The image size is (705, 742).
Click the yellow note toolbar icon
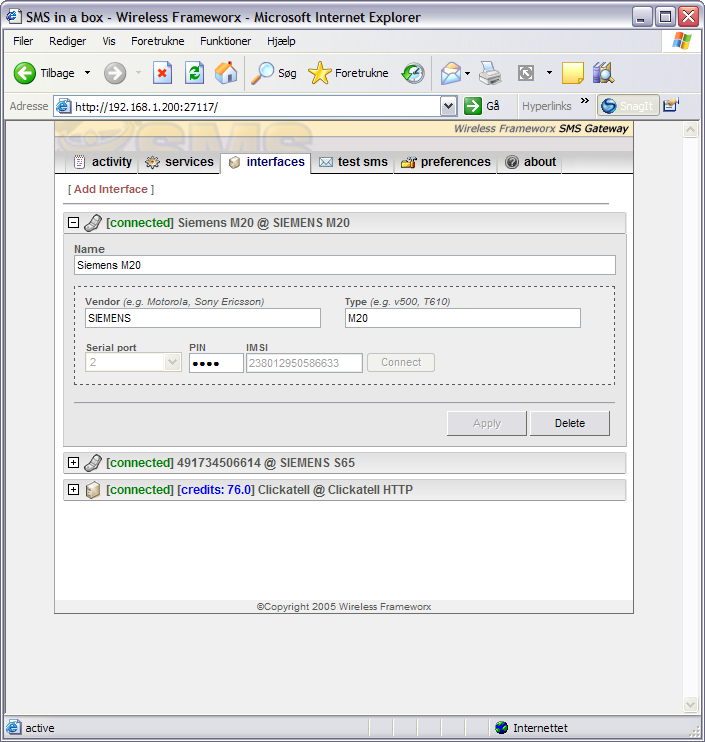(x=573, y=73)
